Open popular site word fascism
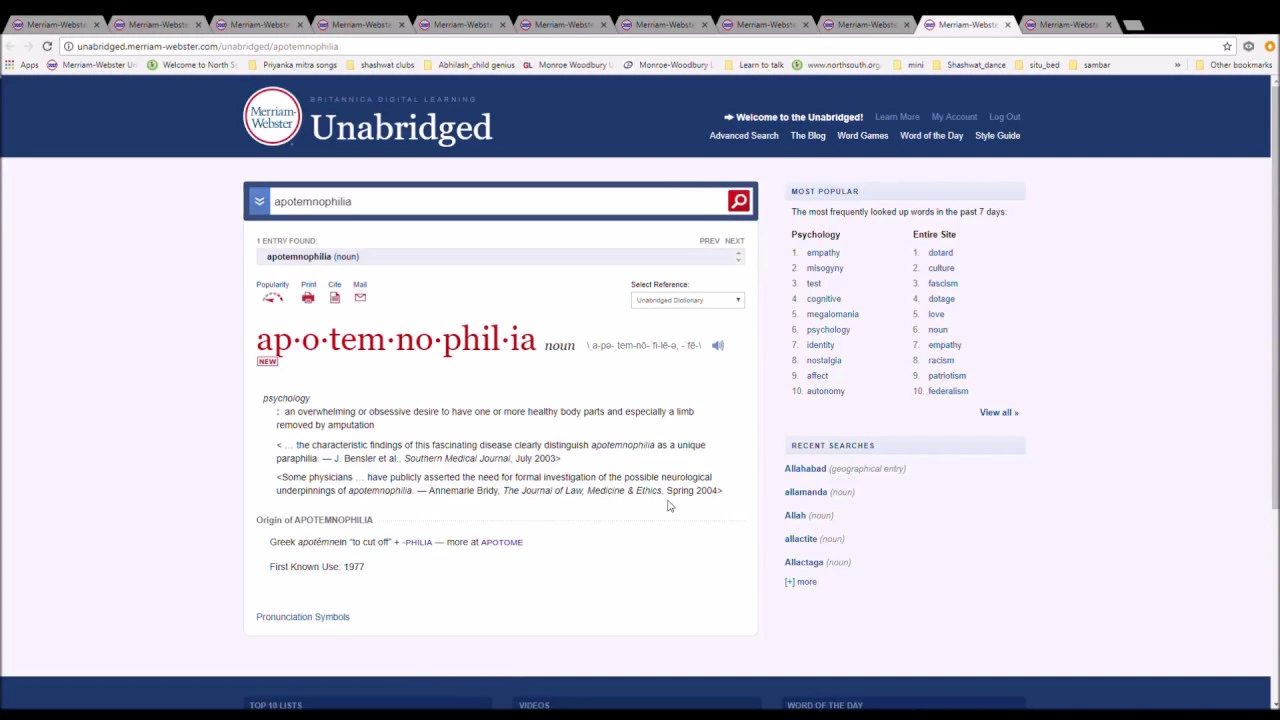 pos(943,284)
